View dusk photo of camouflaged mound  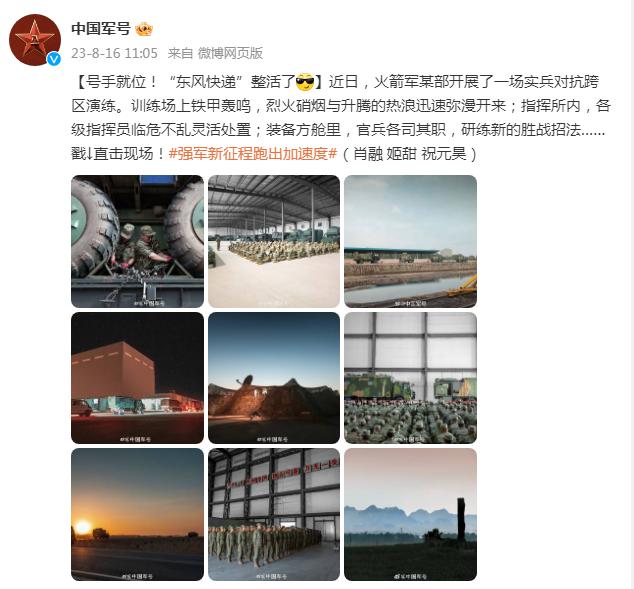[274, 378]
